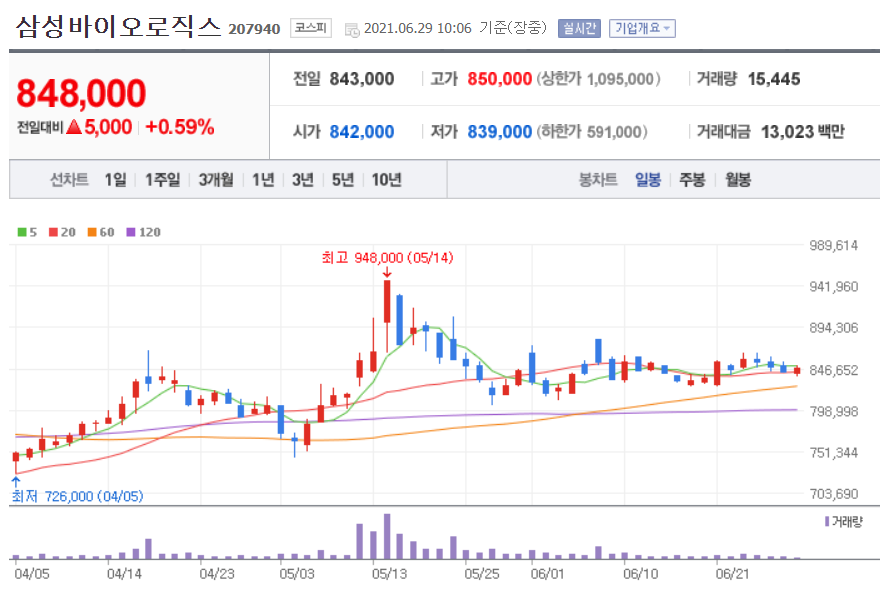Click the stock code 207940
Image resolution: width=880 pixels, height=600 pixels.
[254, 29]
